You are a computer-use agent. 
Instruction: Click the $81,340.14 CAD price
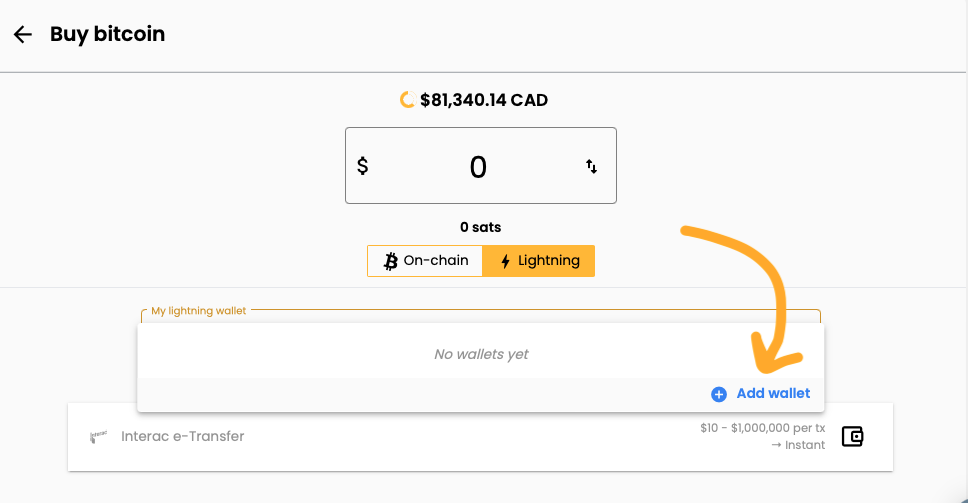pos(484,100)
